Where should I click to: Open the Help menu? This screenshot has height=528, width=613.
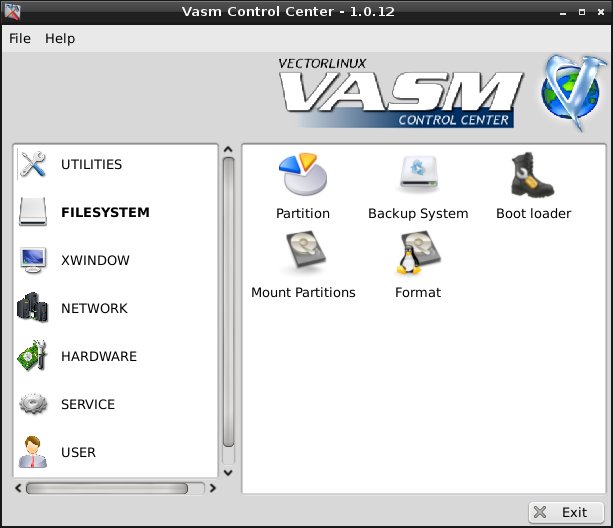coord(60,38)
